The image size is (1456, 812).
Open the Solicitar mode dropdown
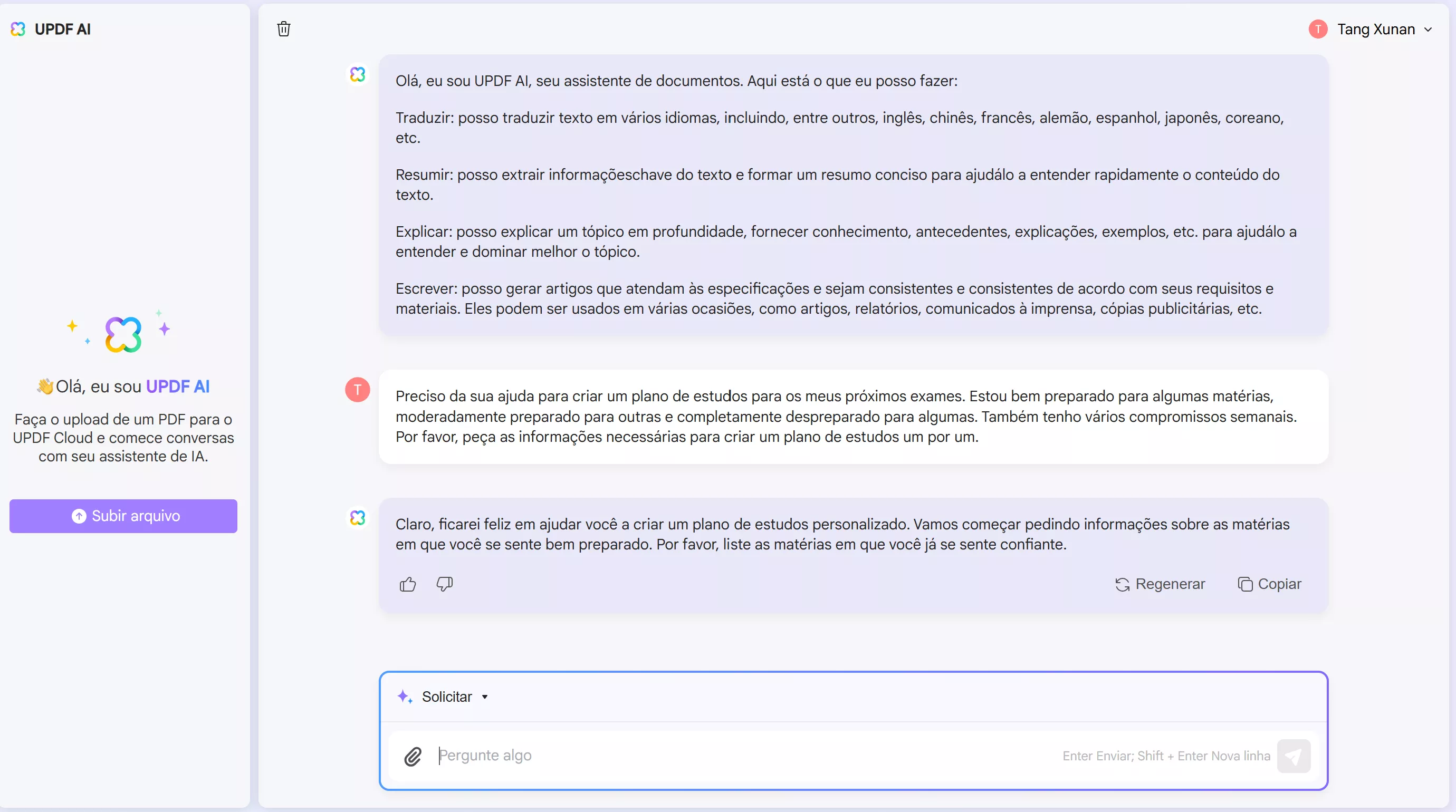pyautogui.click(x=455, y=697)
